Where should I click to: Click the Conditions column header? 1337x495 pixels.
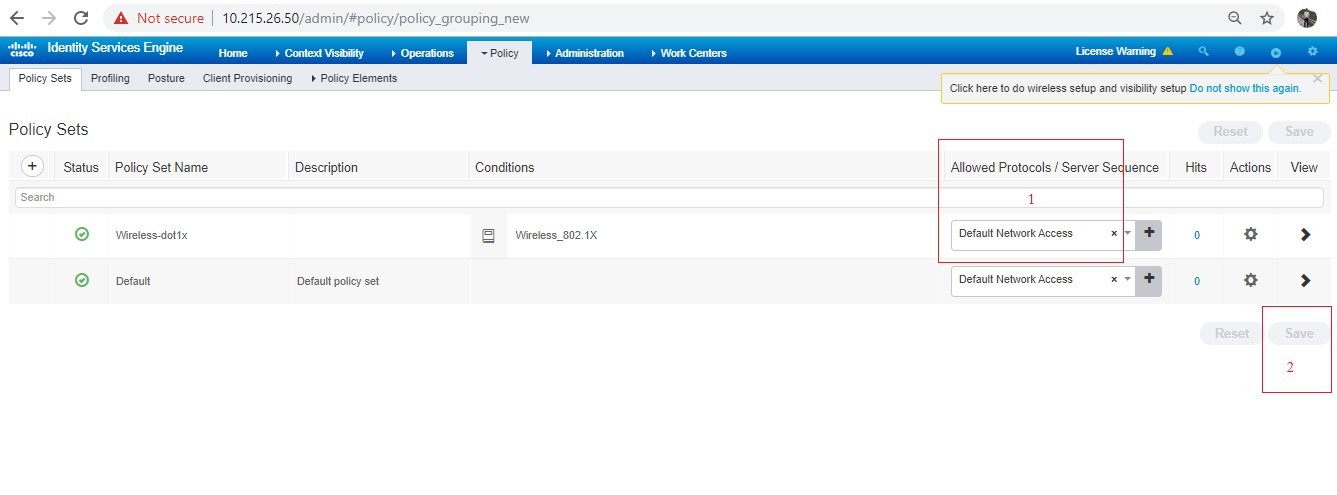click(x=504, y=167)
